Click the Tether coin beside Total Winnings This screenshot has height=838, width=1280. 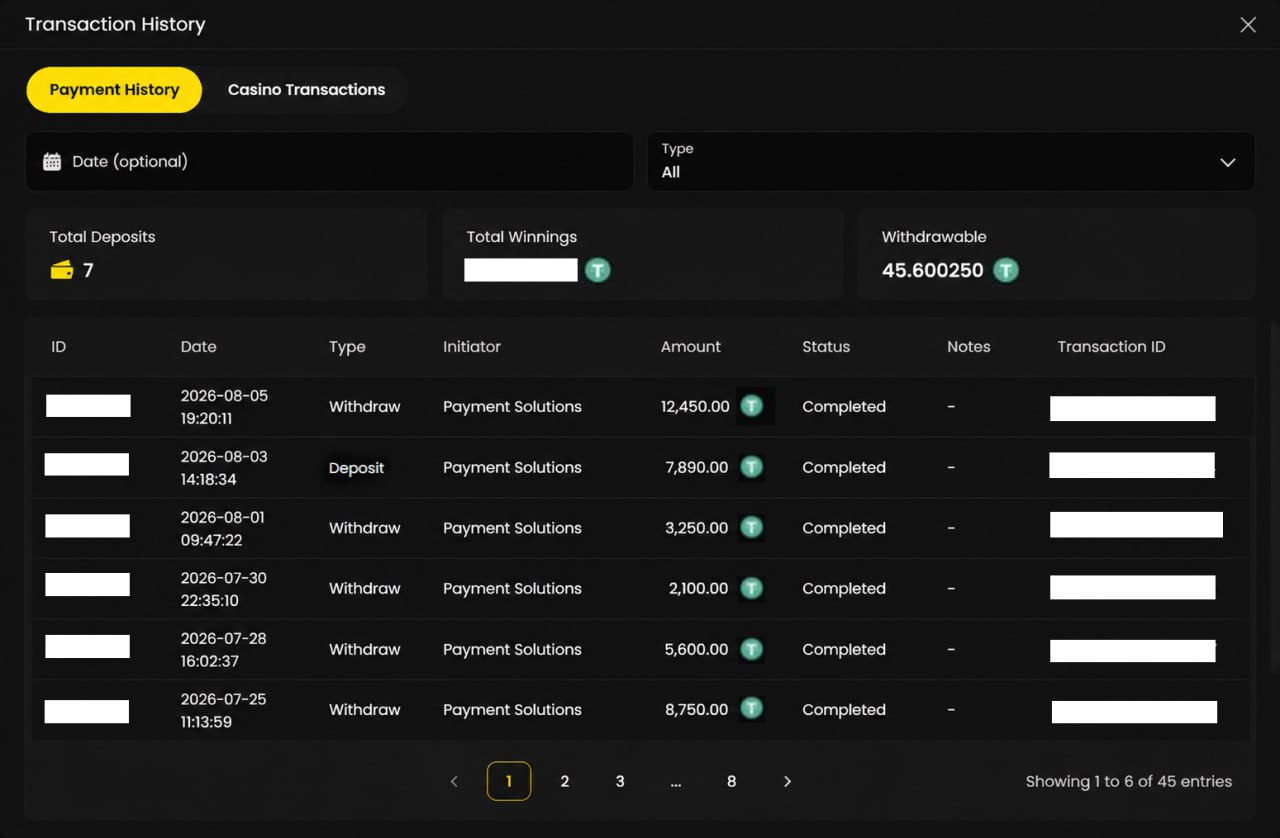click(x=598, y=270)
